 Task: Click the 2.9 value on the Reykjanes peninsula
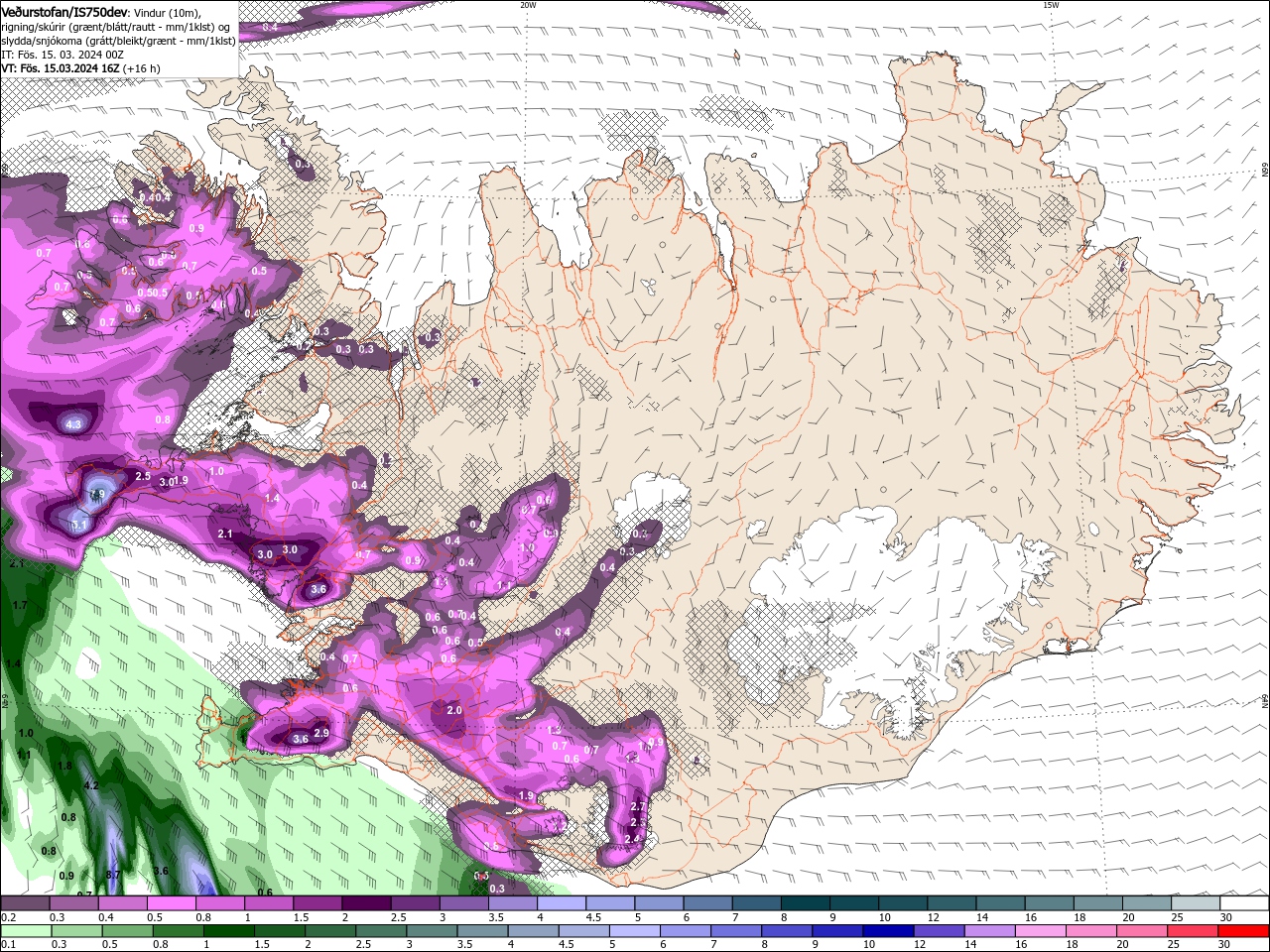(321, 732)
